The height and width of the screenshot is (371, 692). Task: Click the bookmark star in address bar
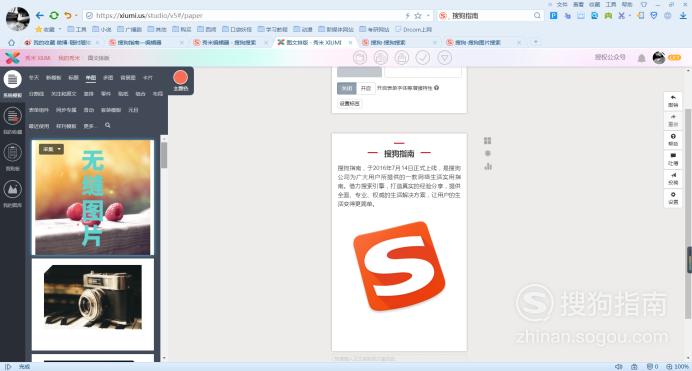coord(417,15)
